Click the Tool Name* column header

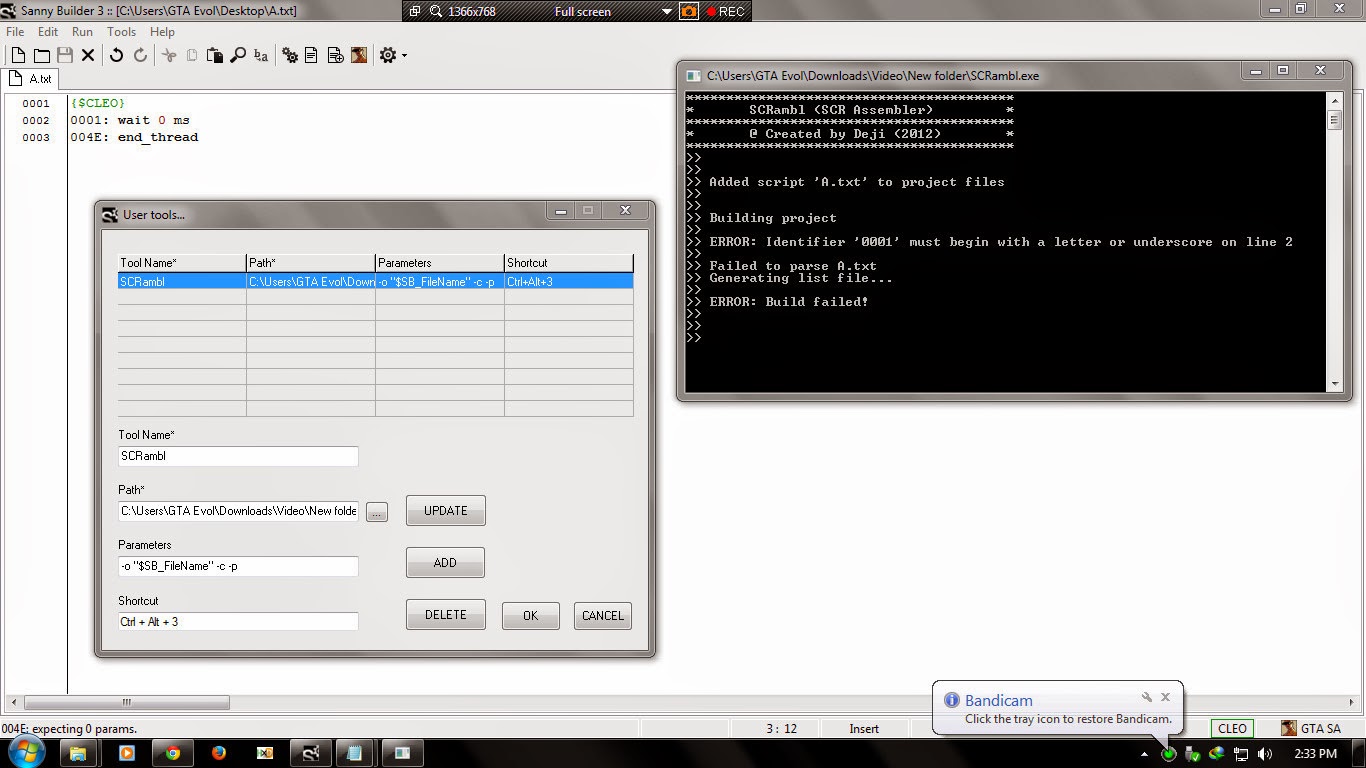tap(182, 263)
